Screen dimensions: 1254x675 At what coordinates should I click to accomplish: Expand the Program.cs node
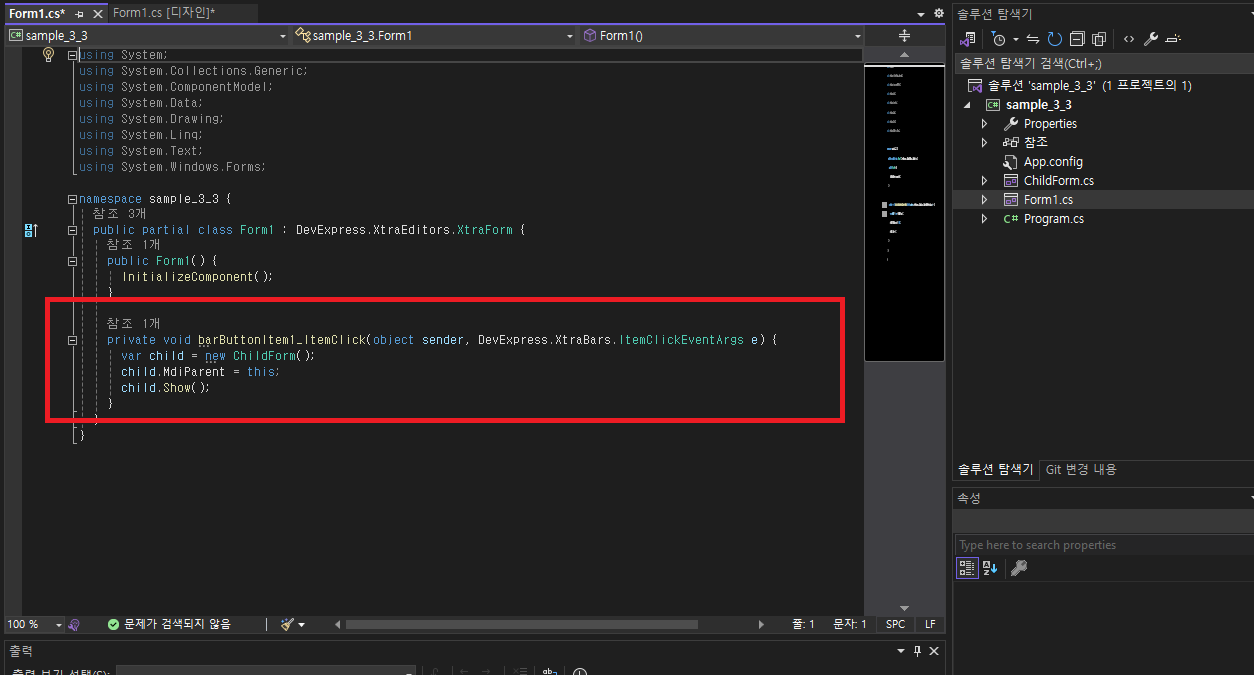click(984, 219)
